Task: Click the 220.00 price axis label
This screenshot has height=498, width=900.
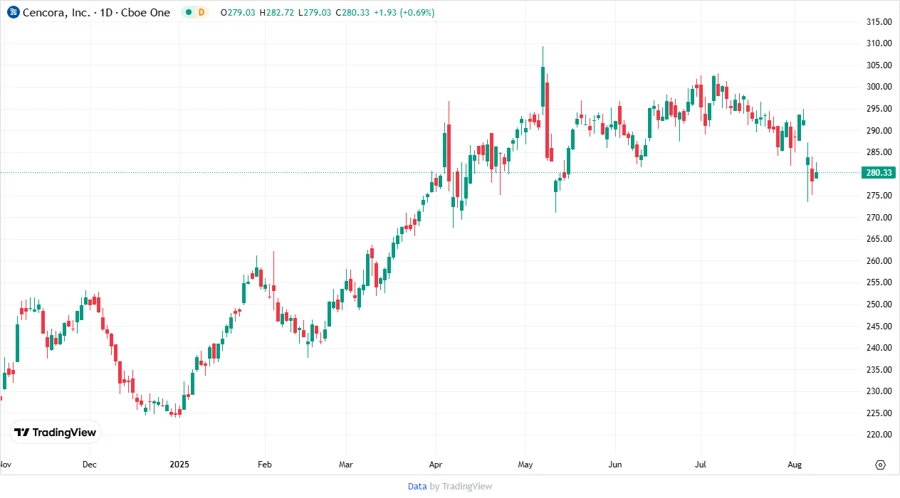Action: coord(879,435)
